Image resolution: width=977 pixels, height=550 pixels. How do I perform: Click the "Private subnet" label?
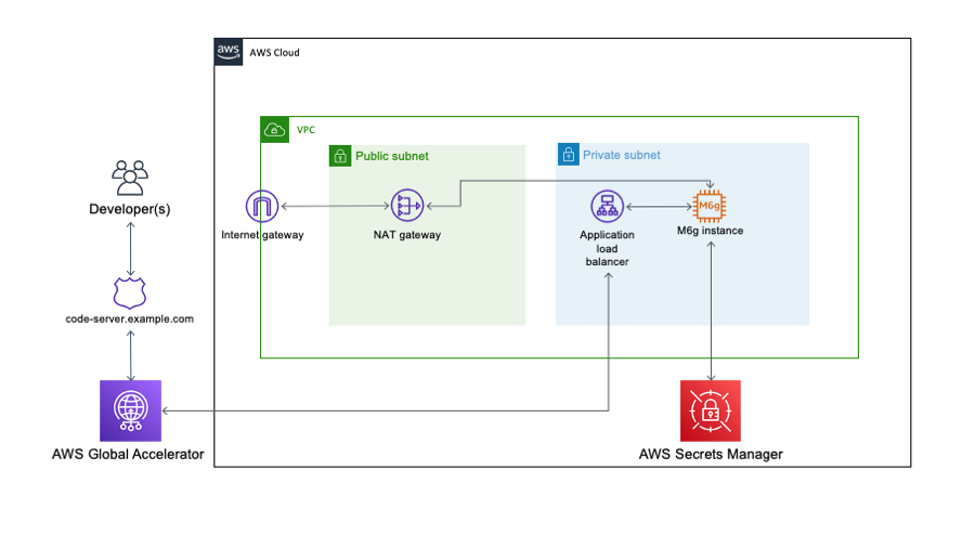[x=621, y=155]
